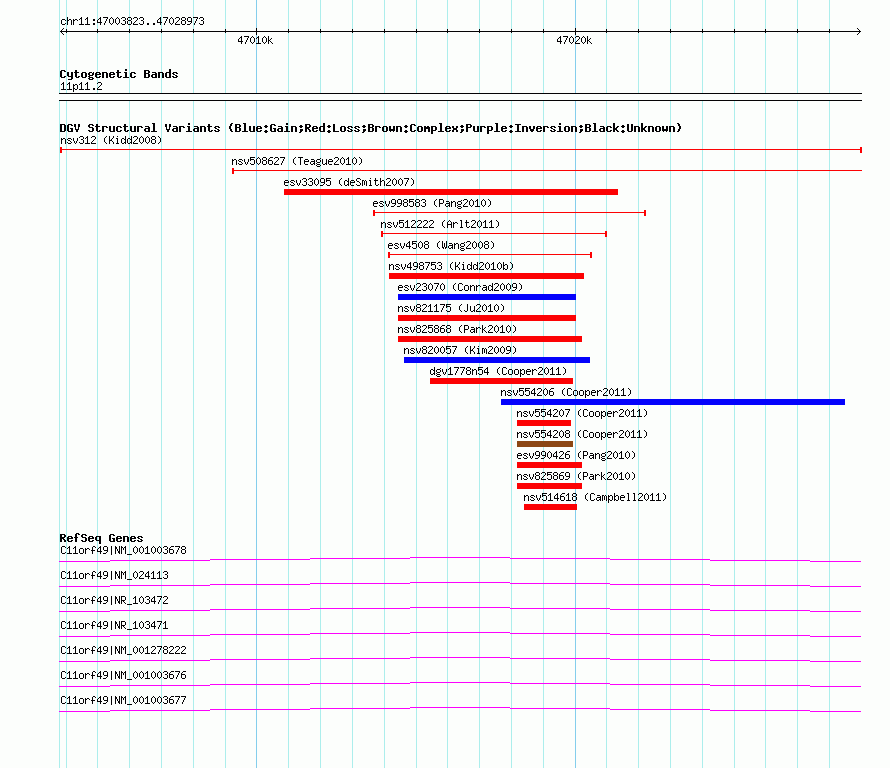Click the C11orf49|NR_103472 transcript label
This screenshot has width=890, height=768.
coord(114,601)
